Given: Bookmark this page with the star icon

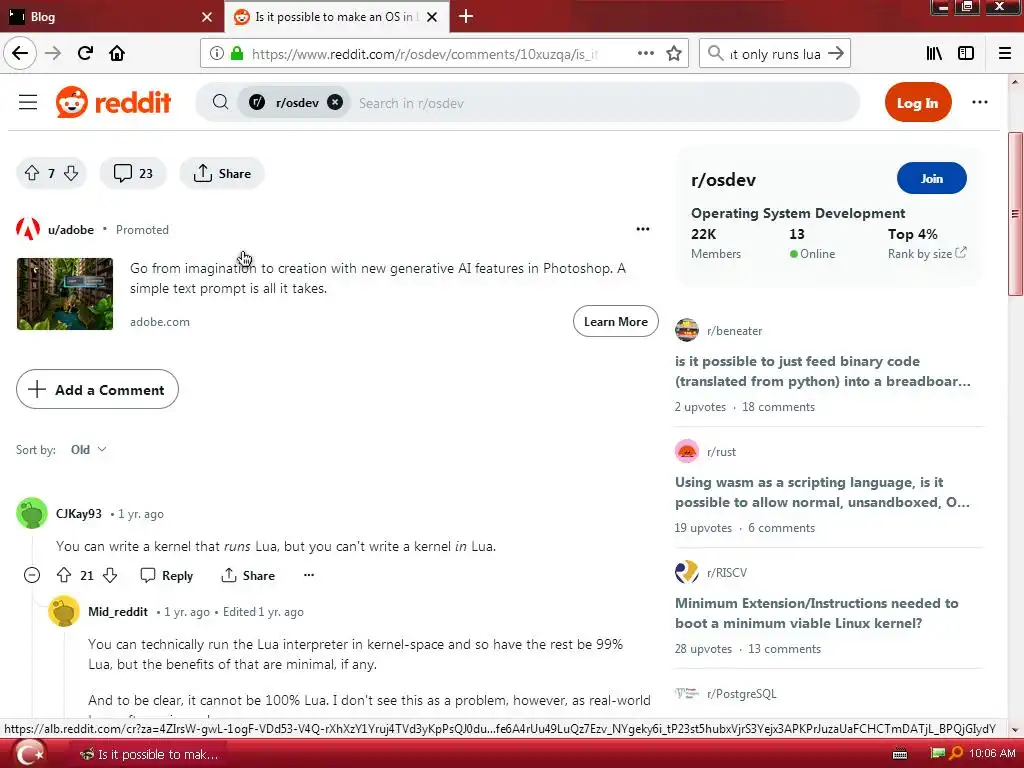Looking at the screenshot, I should click(674, 54).
